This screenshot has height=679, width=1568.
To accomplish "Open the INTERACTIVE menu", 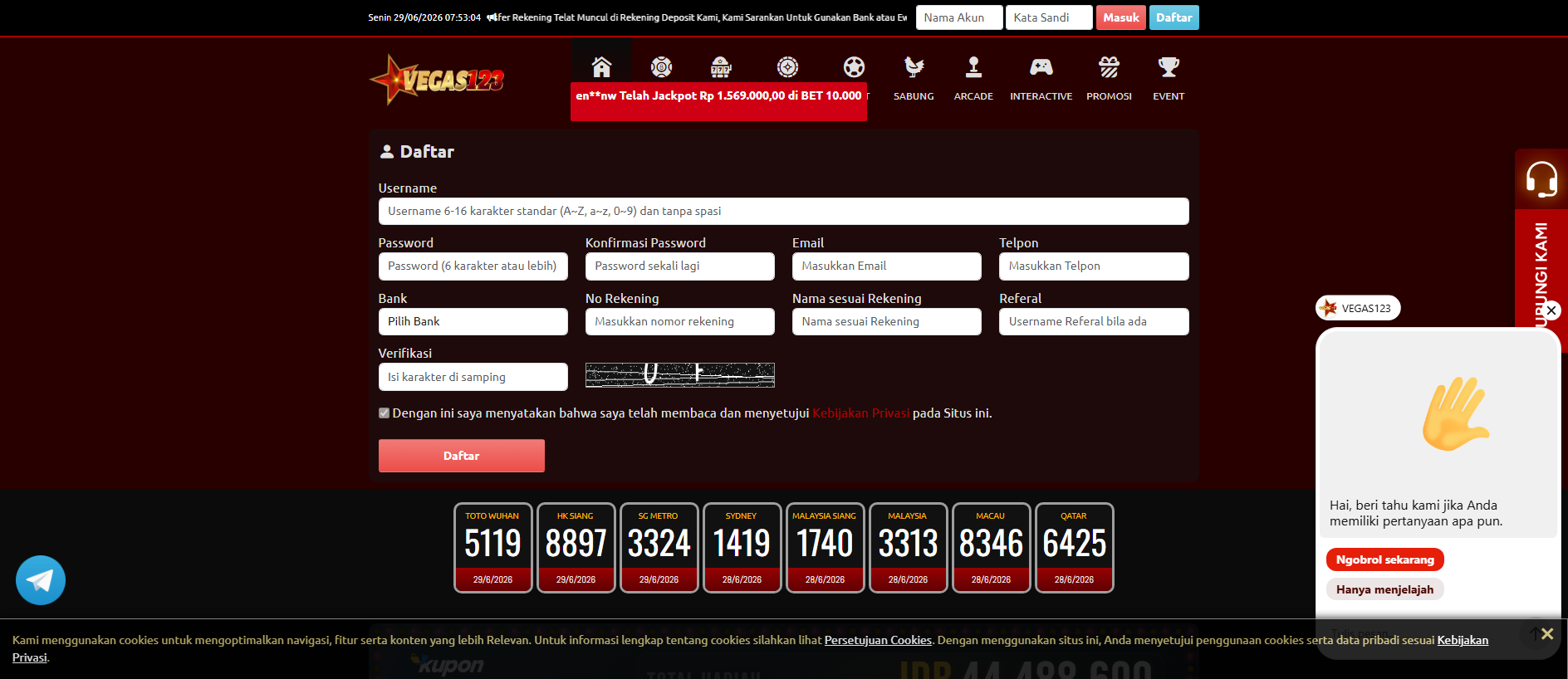I will (x=1041, y=79).
